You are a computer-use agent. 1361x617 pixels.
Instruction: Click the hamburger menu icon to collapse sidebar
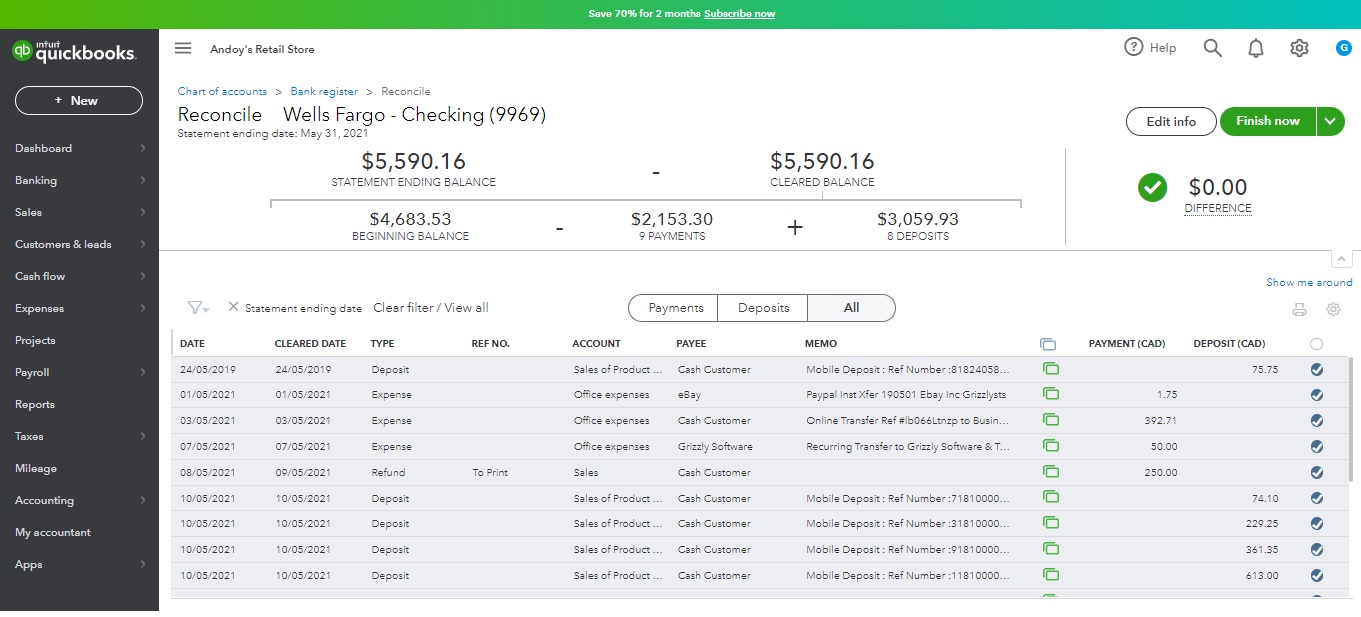point(182,48)
